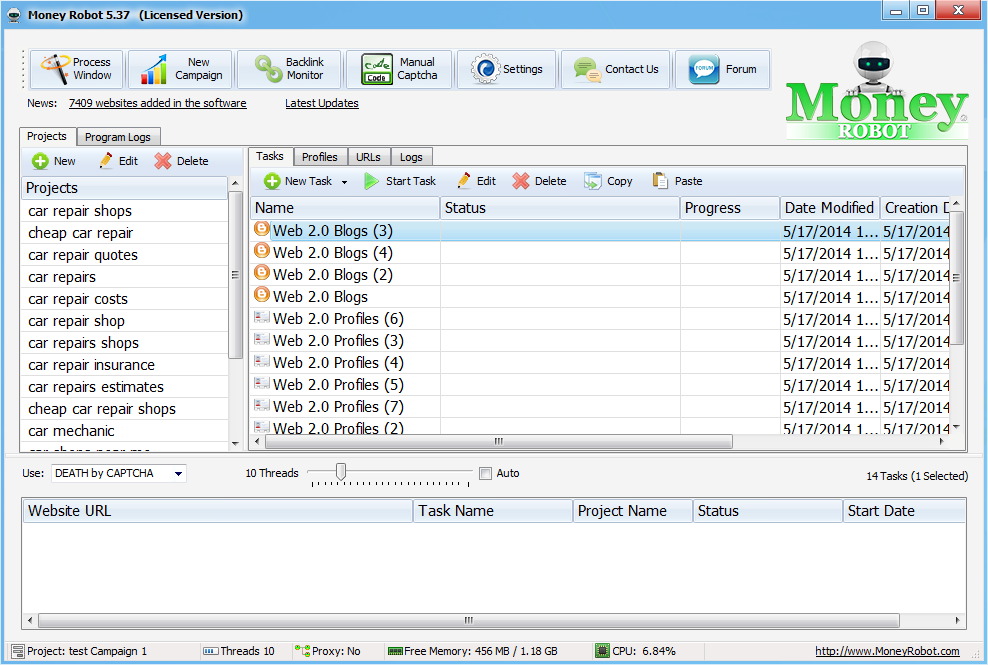Select the 'car mechanic' project
This screenshot has height=665, width=988.
point(124,431)
